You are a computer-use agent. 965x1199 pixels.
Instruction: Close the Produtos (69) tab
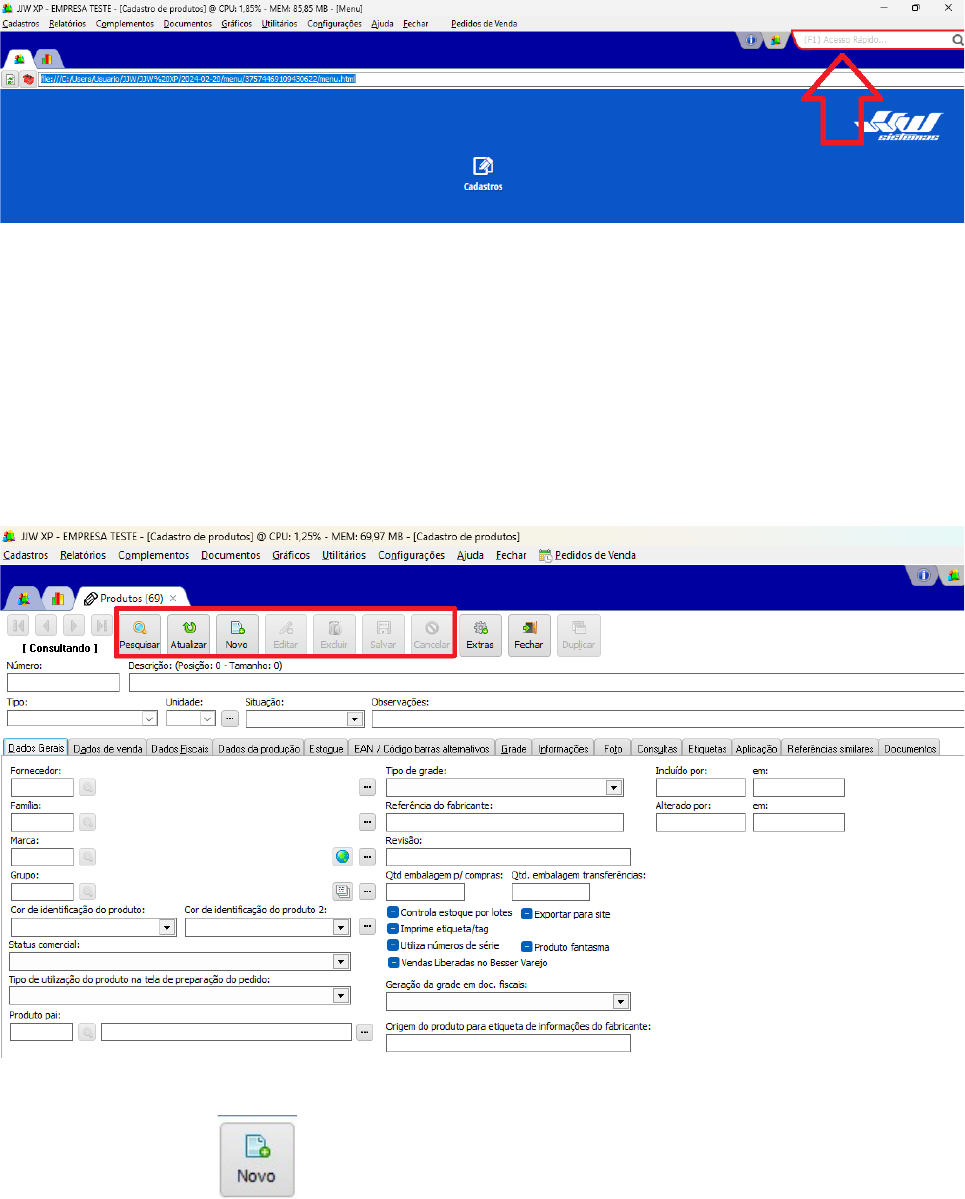(172, 598)
